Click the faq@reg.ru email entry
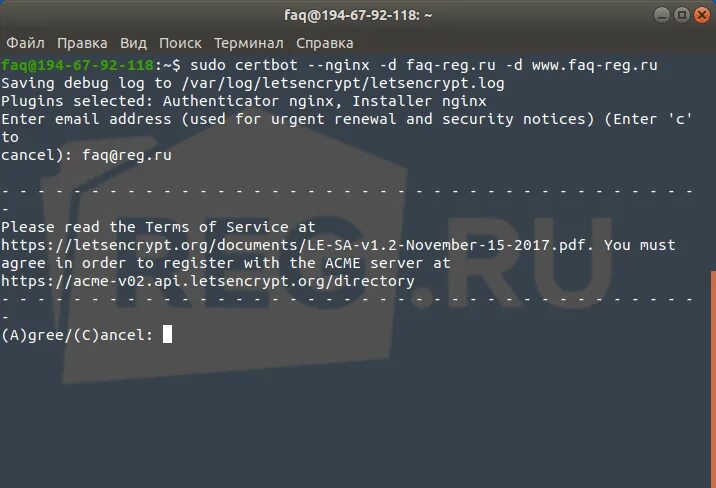Screen dimensions: 716x488 point(127,155)
